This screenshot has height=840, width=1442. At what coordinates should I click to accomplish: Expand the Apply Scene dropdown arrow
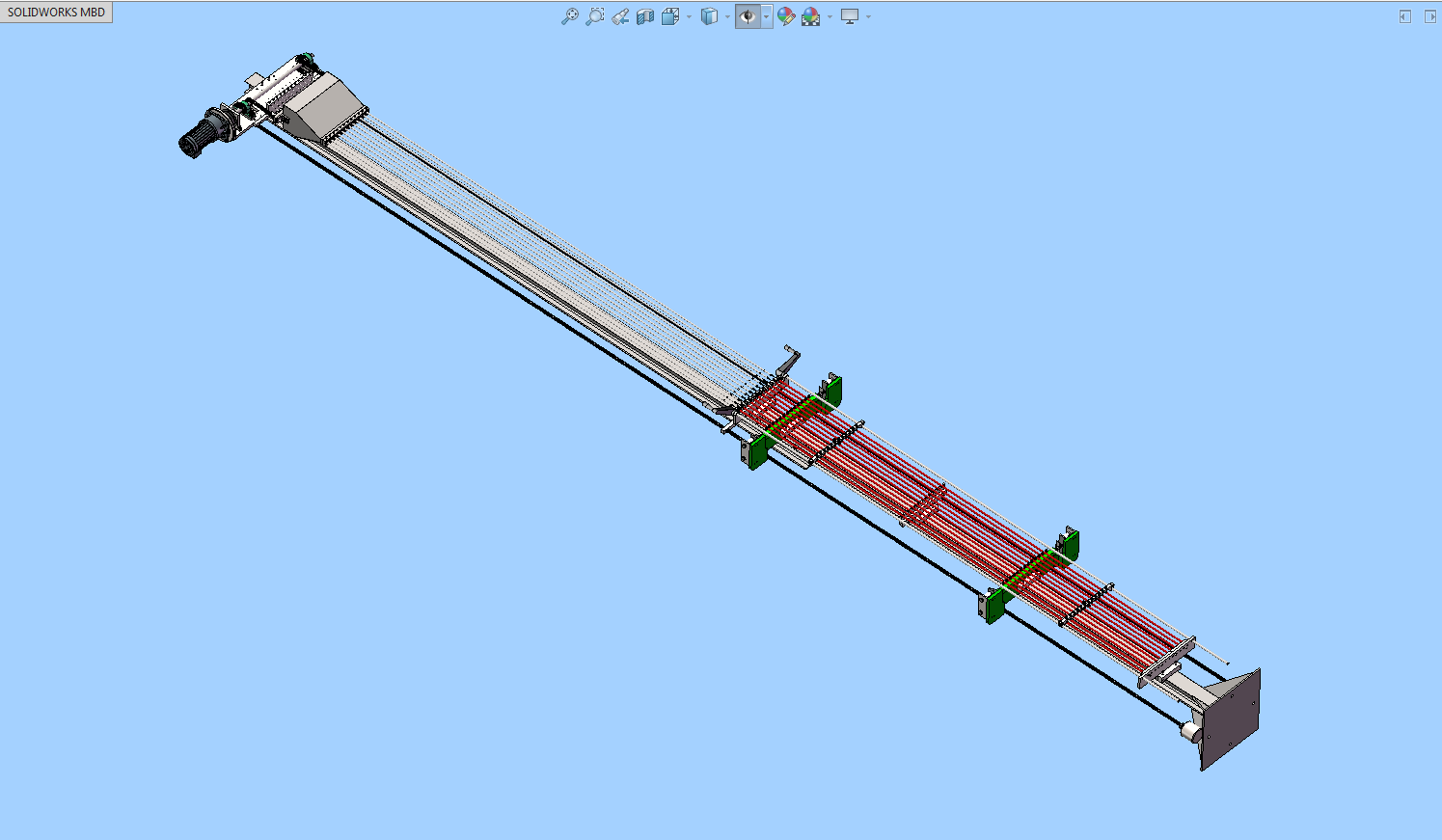click(x=830, y=16)
